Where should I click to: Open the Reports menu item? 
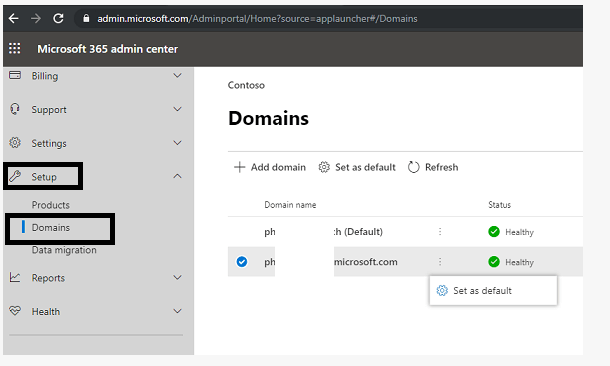(48, 278)
